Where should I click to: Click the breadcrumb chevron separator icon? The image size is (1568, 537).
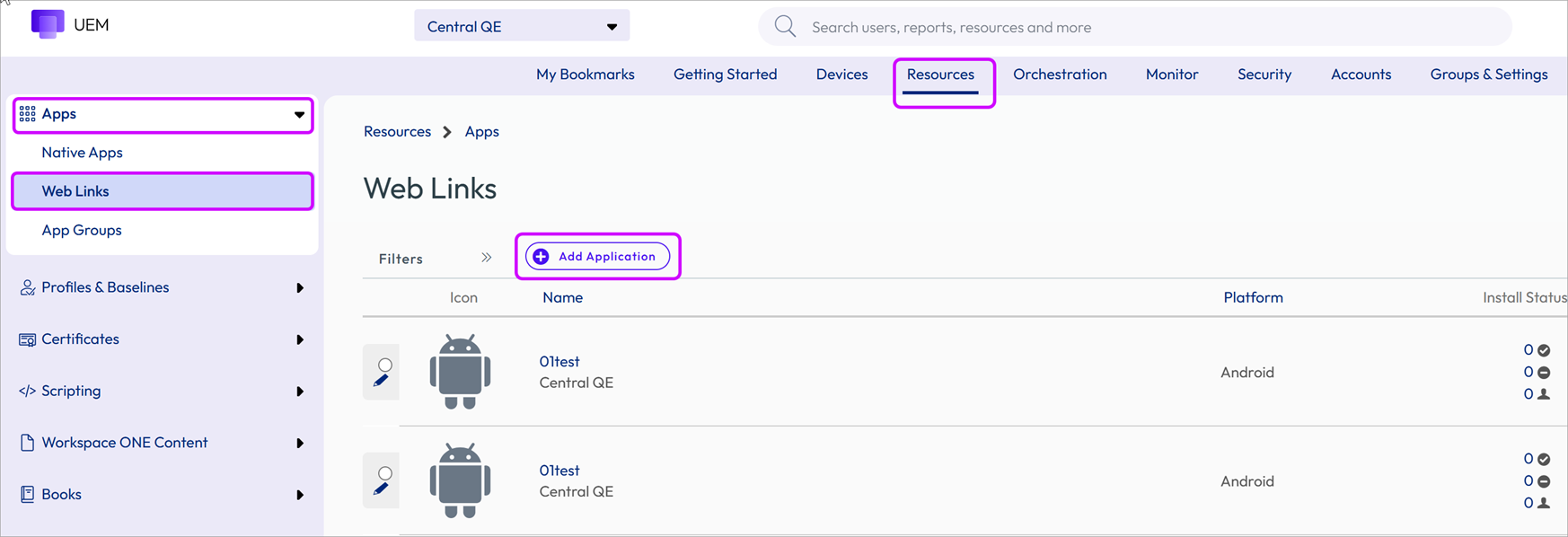(x=447, y=132)
